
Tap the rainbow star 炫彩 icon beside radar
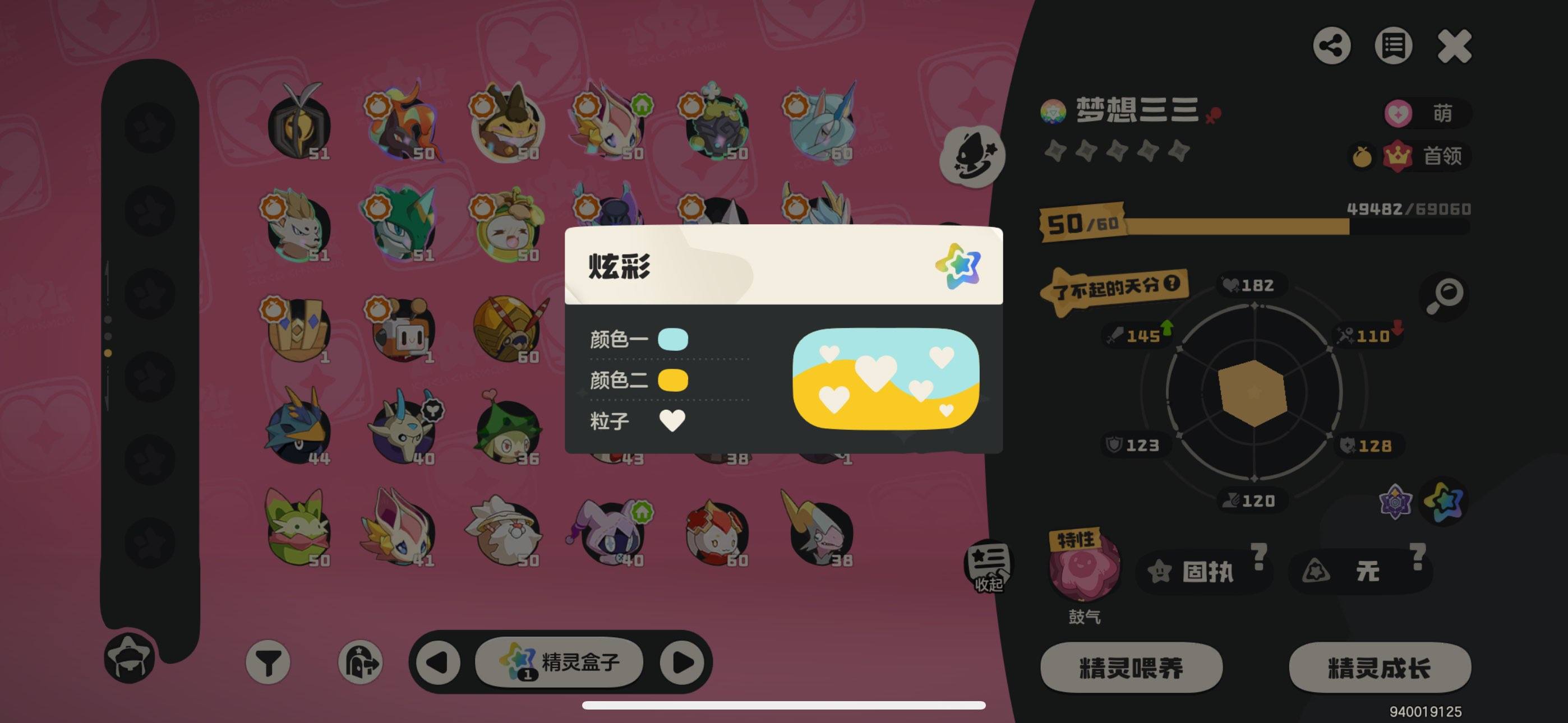1443,502
